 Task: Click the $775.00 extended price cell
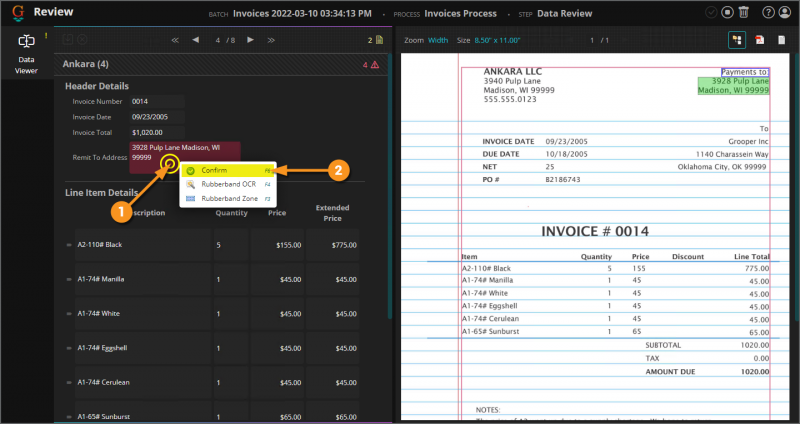[333, 245]
